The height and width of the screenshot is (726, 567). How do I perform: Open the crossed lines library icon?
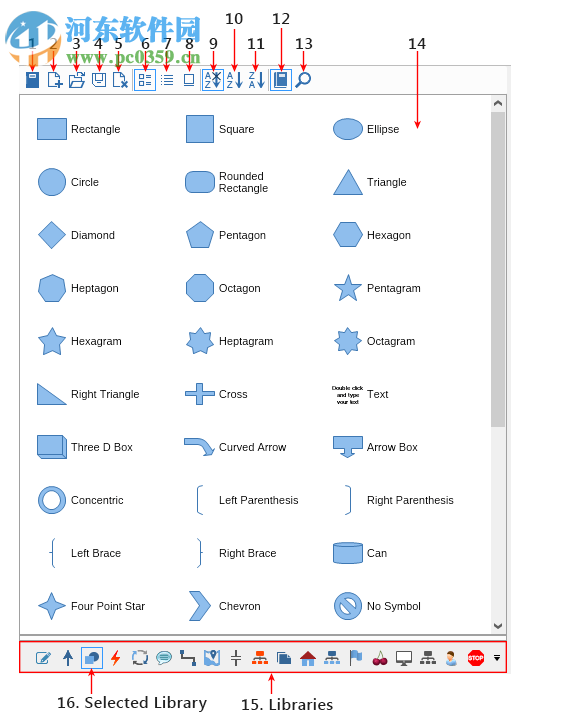click(236, 657)
